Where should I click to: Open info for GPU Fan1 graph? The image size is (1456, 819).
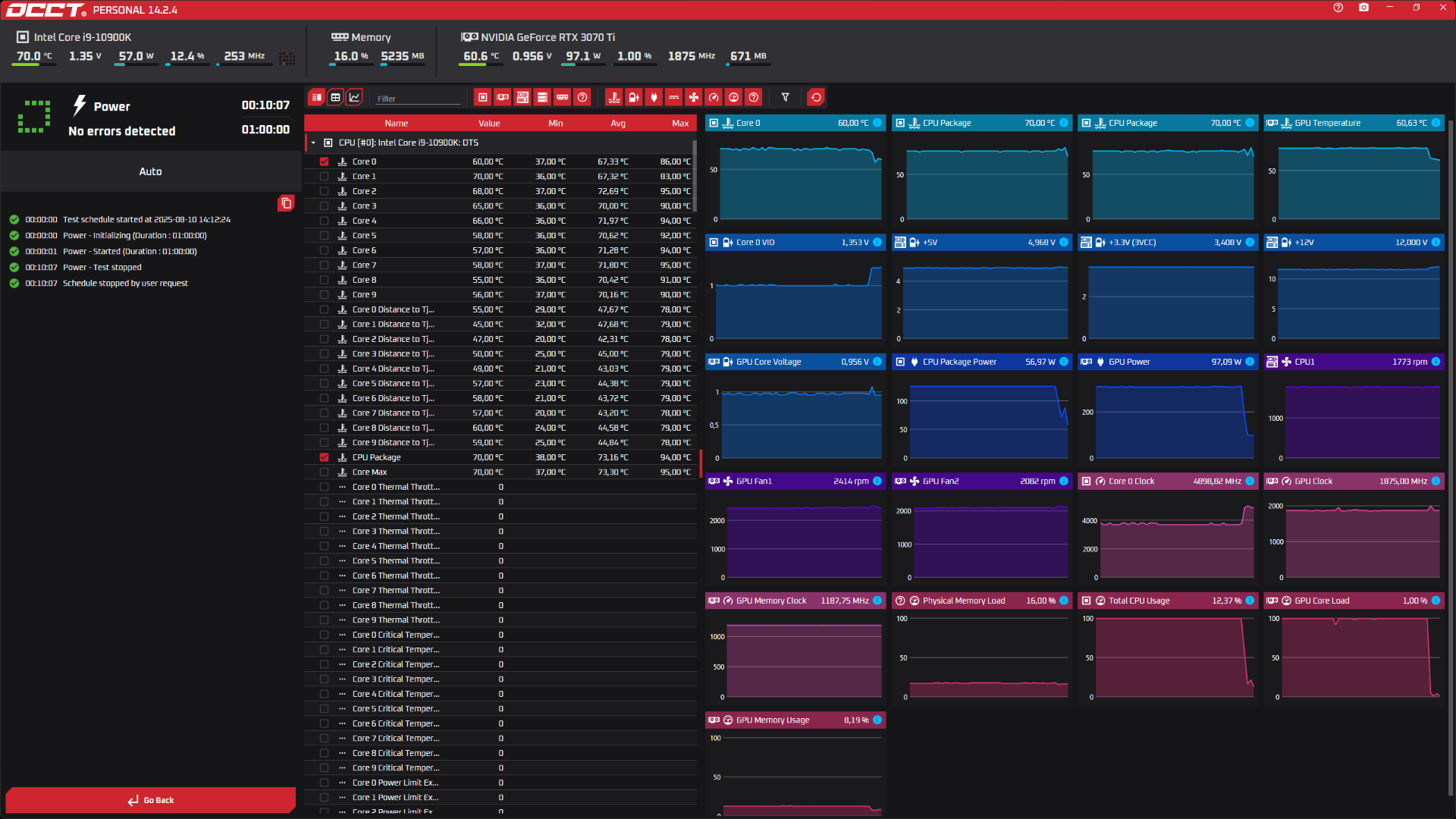[x=877, y=481]
